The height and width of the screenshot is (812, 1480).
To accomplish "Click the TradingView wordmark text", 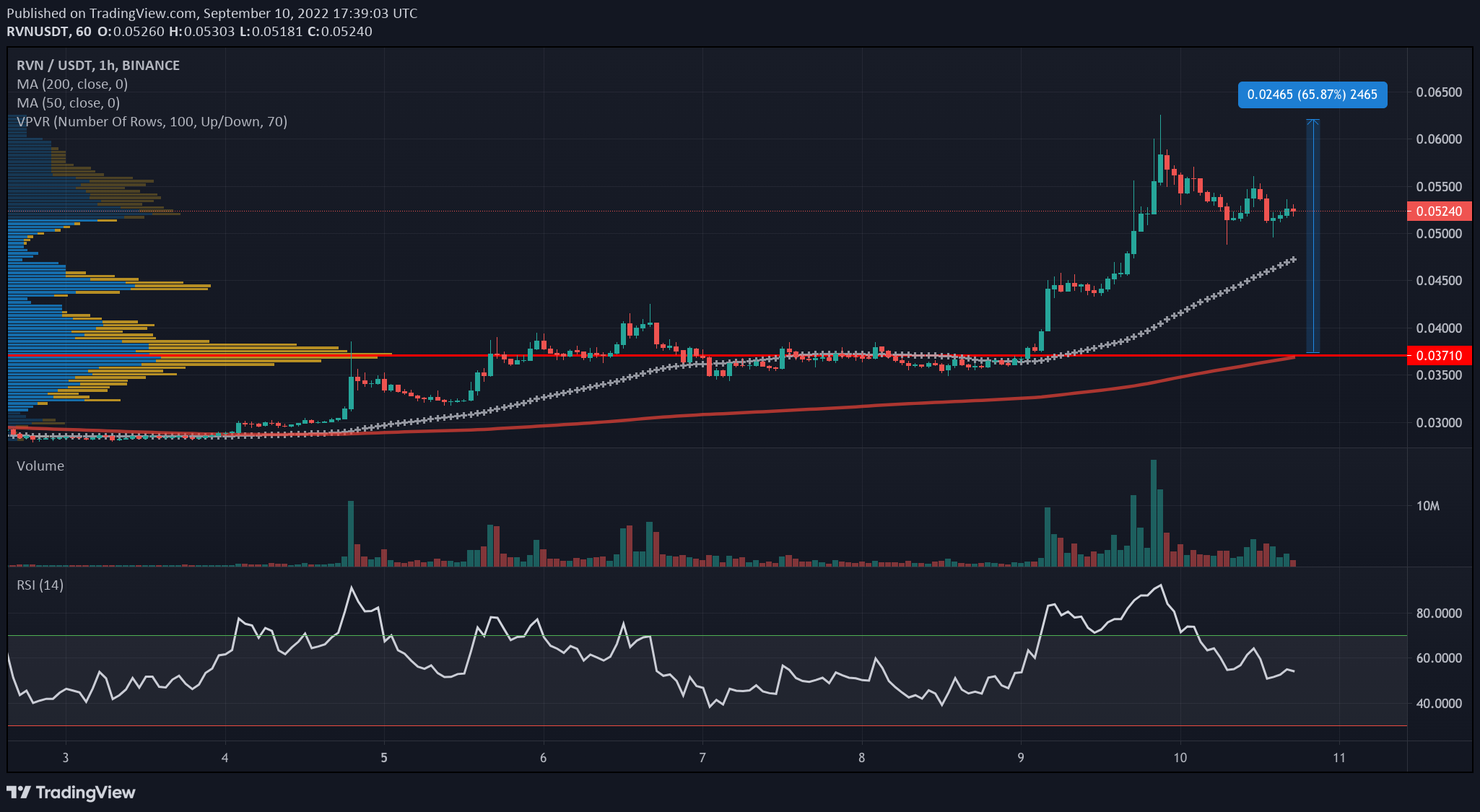I will (85, 793).
